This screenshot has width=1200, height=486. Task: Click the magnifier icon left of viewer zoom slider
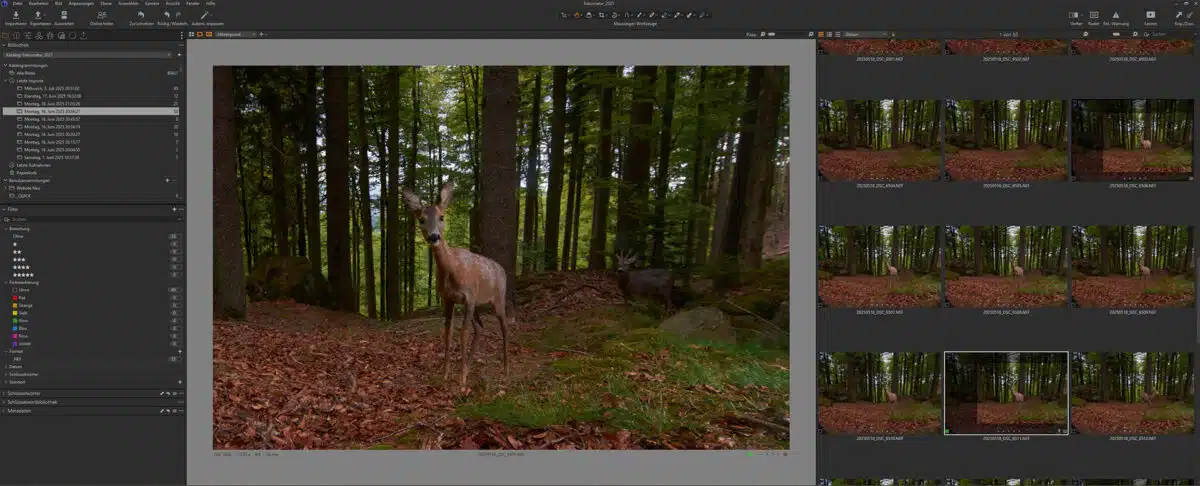coord(762,34)
